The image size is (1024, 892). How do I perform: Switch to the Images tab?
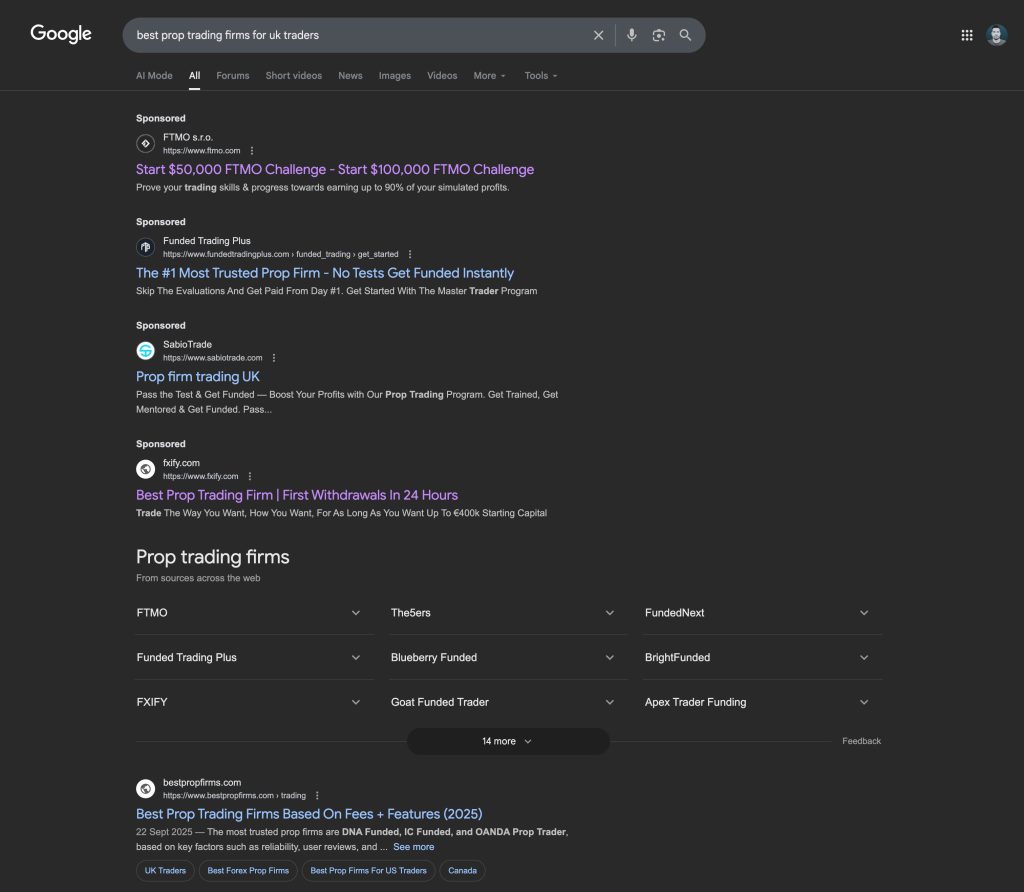pos(394,76)
